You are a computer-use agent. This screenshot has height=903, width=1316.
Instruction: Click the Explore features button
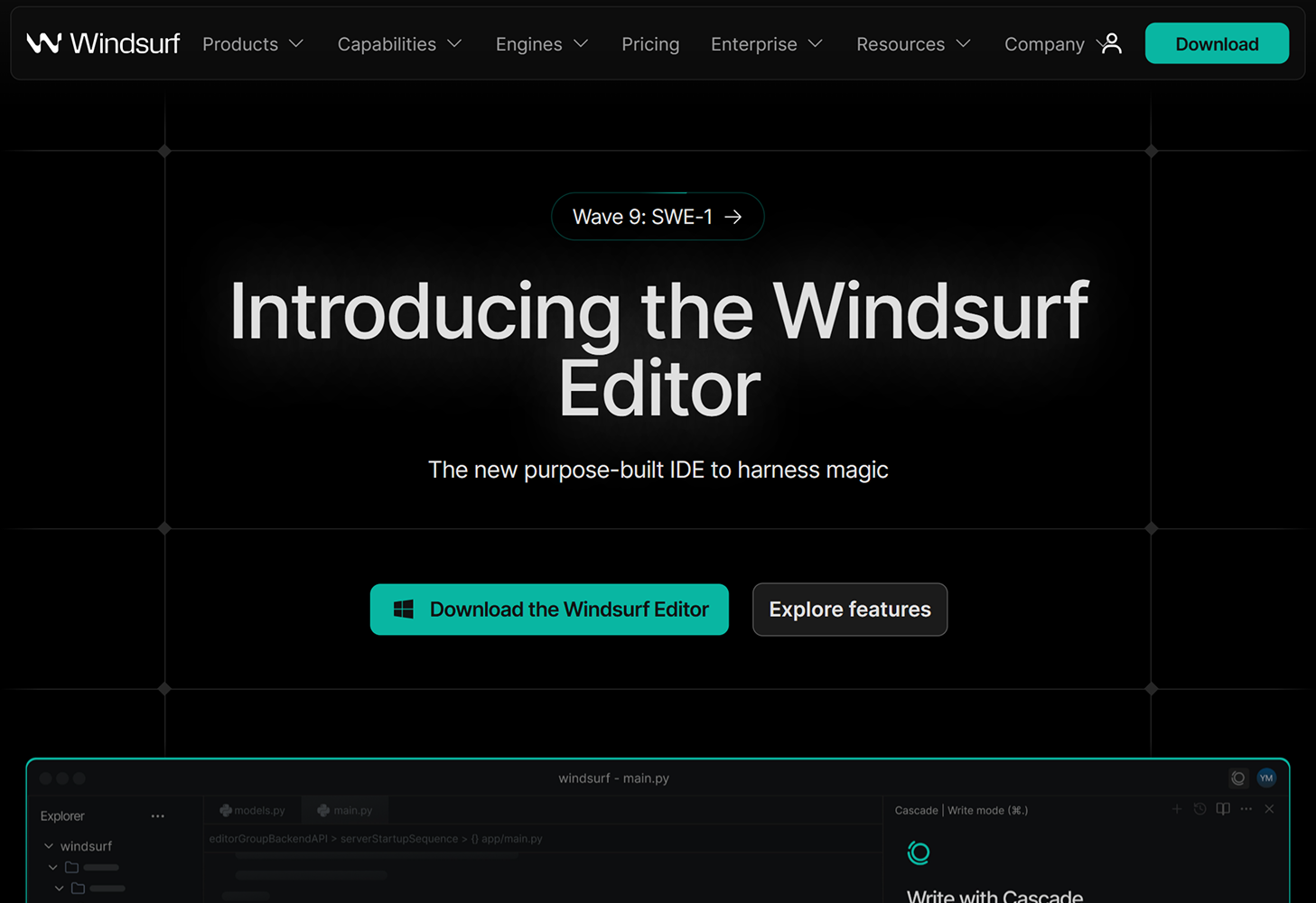click(850, 610)
